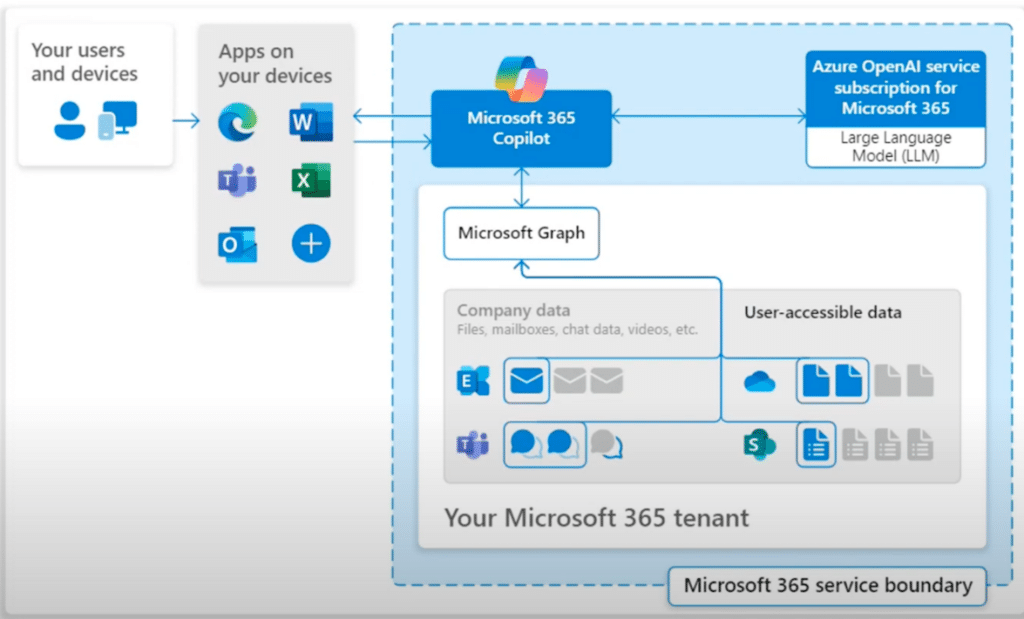Click the blue plus more-apps icon
Image resolution: width=1024 pixels, height=619 pixels.
pyautogui.click(x=310, y=243)
